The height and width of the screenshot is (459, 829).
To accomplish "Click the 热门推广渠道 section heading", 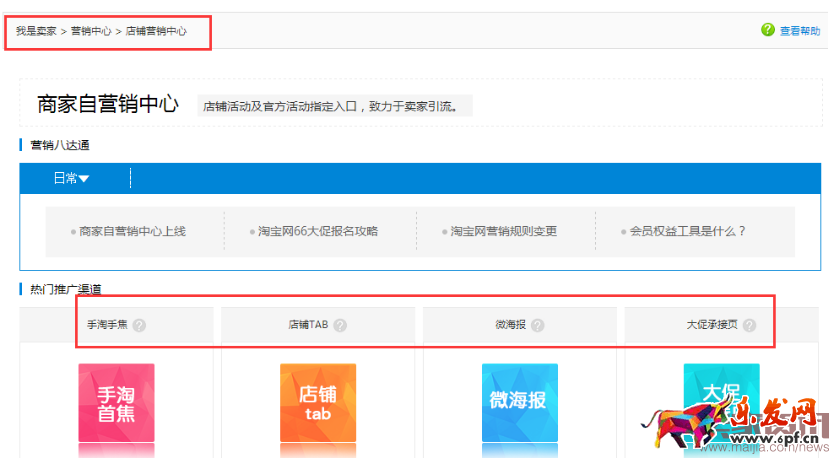I will pyautogui.click(x=66, y=289).
